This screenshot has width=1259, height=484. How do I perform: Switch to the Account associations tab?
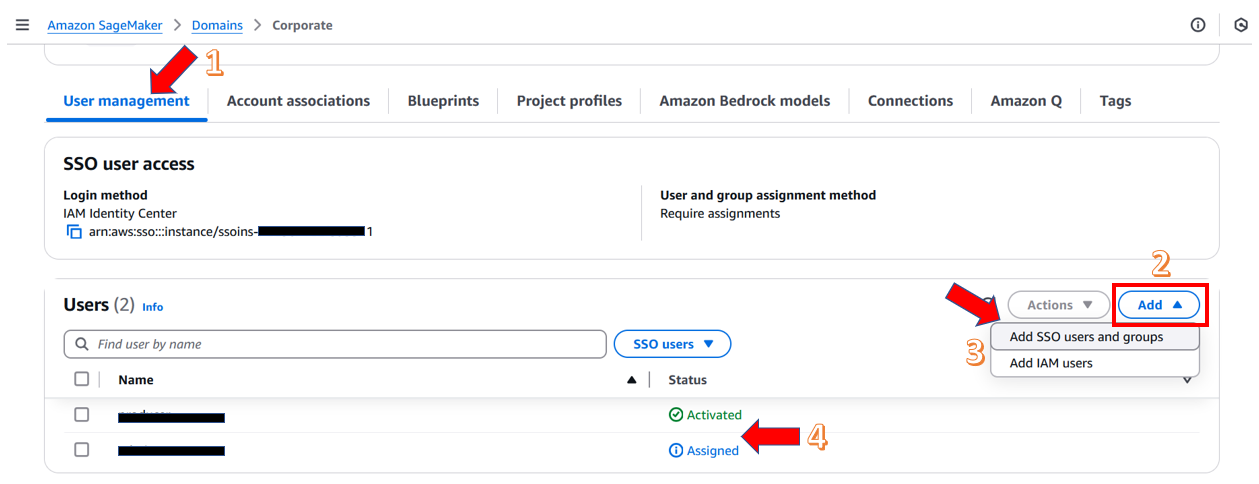click(298, 101)
